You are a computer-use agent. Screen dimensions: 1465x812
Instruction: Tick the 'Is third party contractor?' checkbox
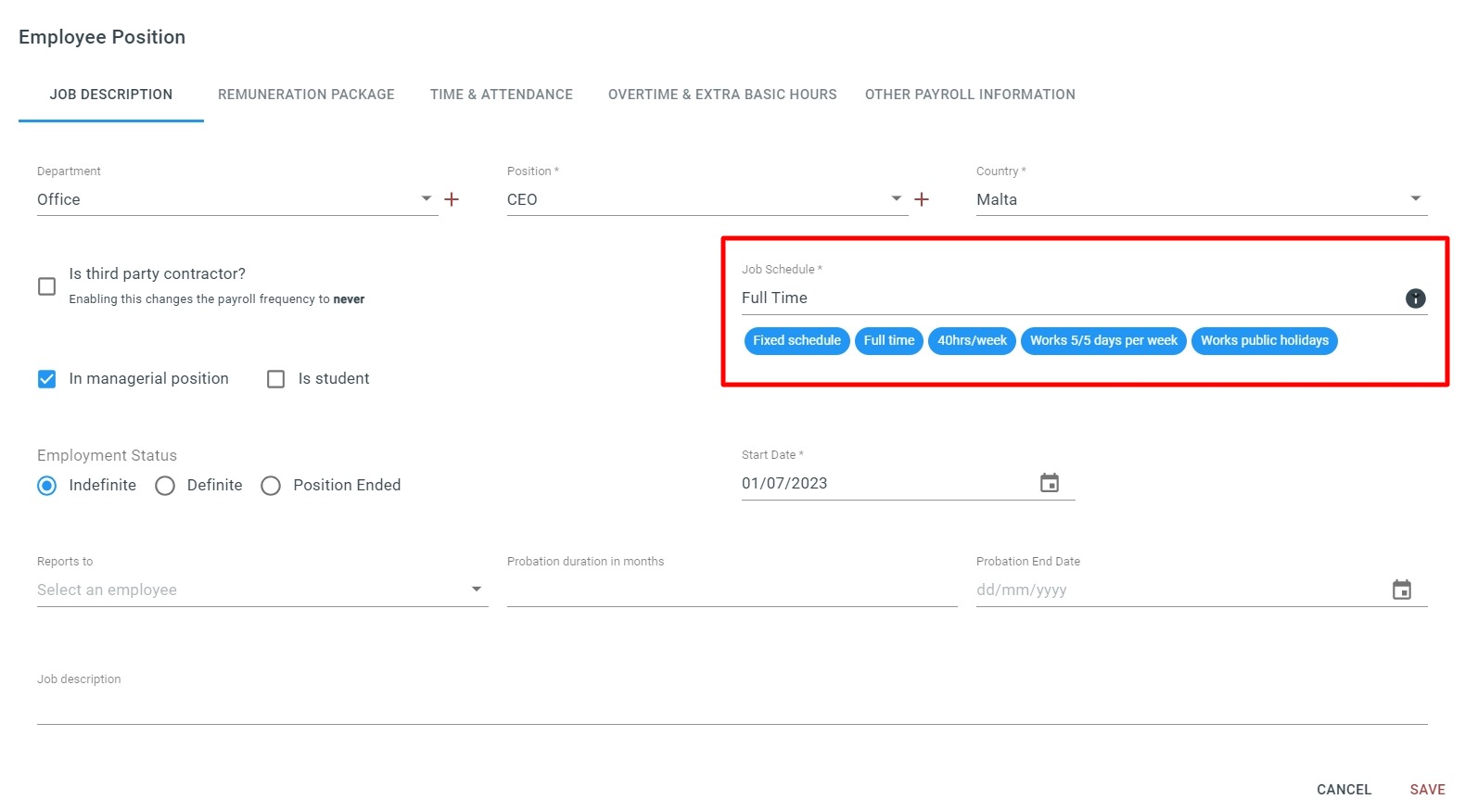[x=46, y=286]
